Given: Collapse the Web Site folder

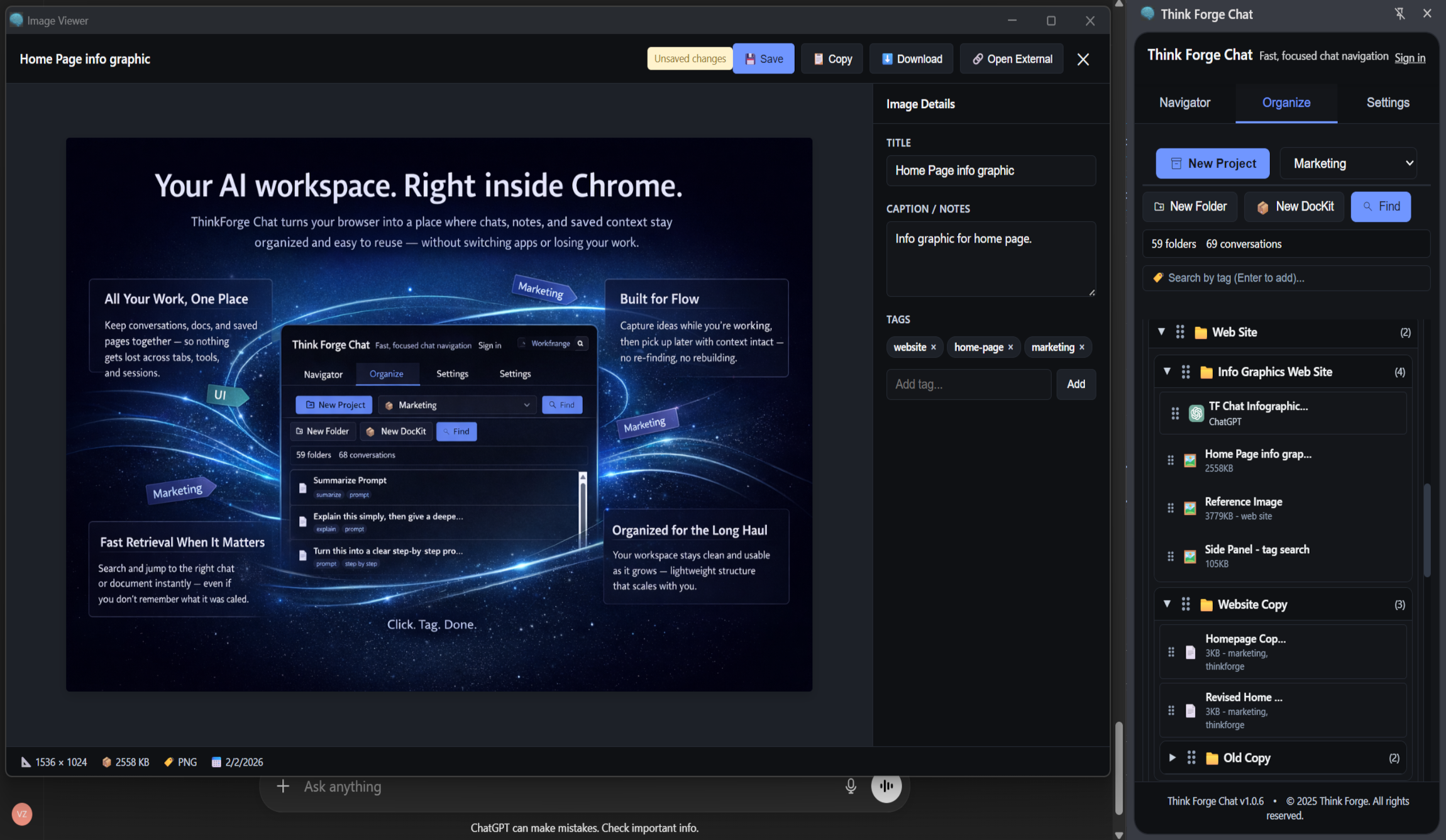Looking at the screenshot, I should click(x=1161, y=331).
